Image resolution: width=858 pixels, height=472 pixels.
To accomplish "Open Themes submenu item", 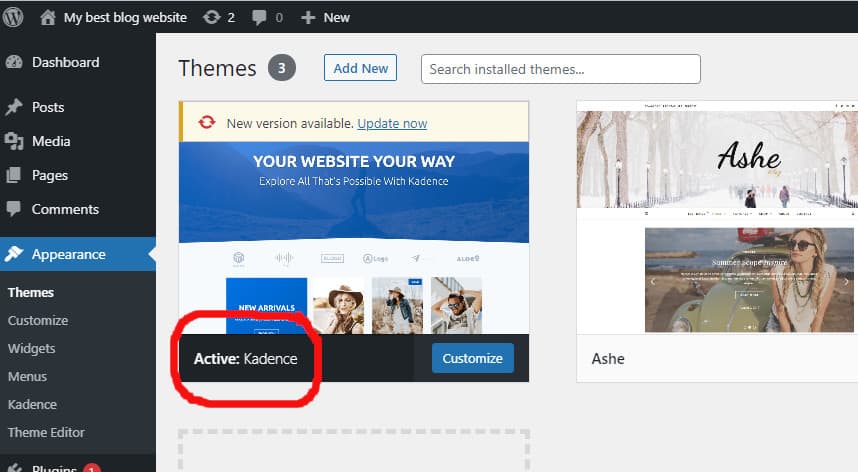I will coord(31,293).
